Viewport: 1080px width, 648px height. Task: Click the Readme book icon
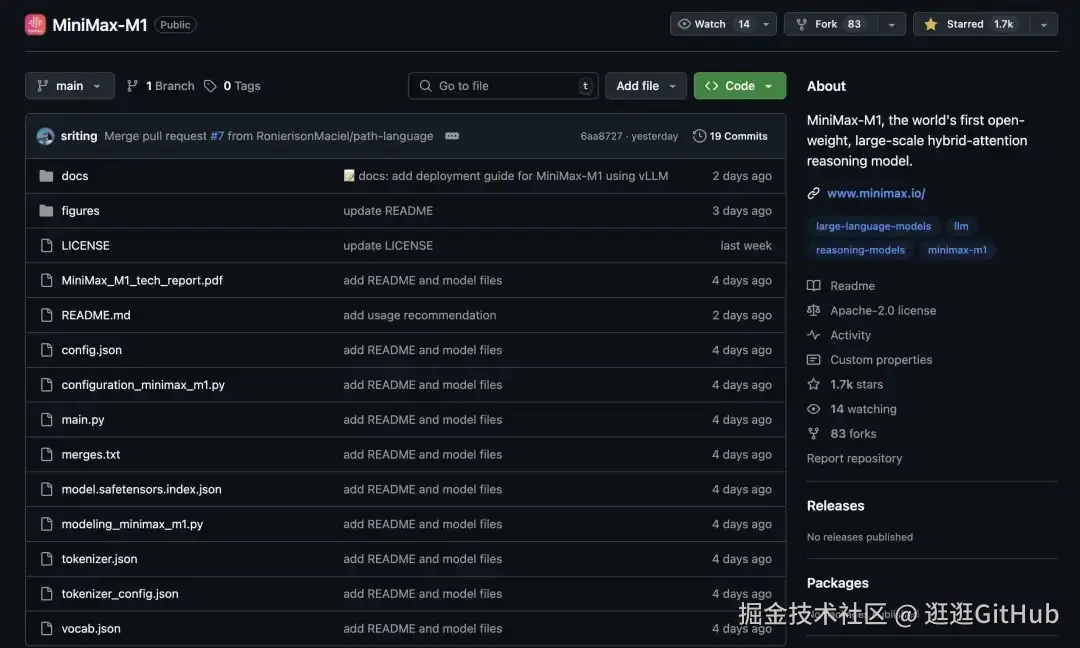tap(813, 286)
